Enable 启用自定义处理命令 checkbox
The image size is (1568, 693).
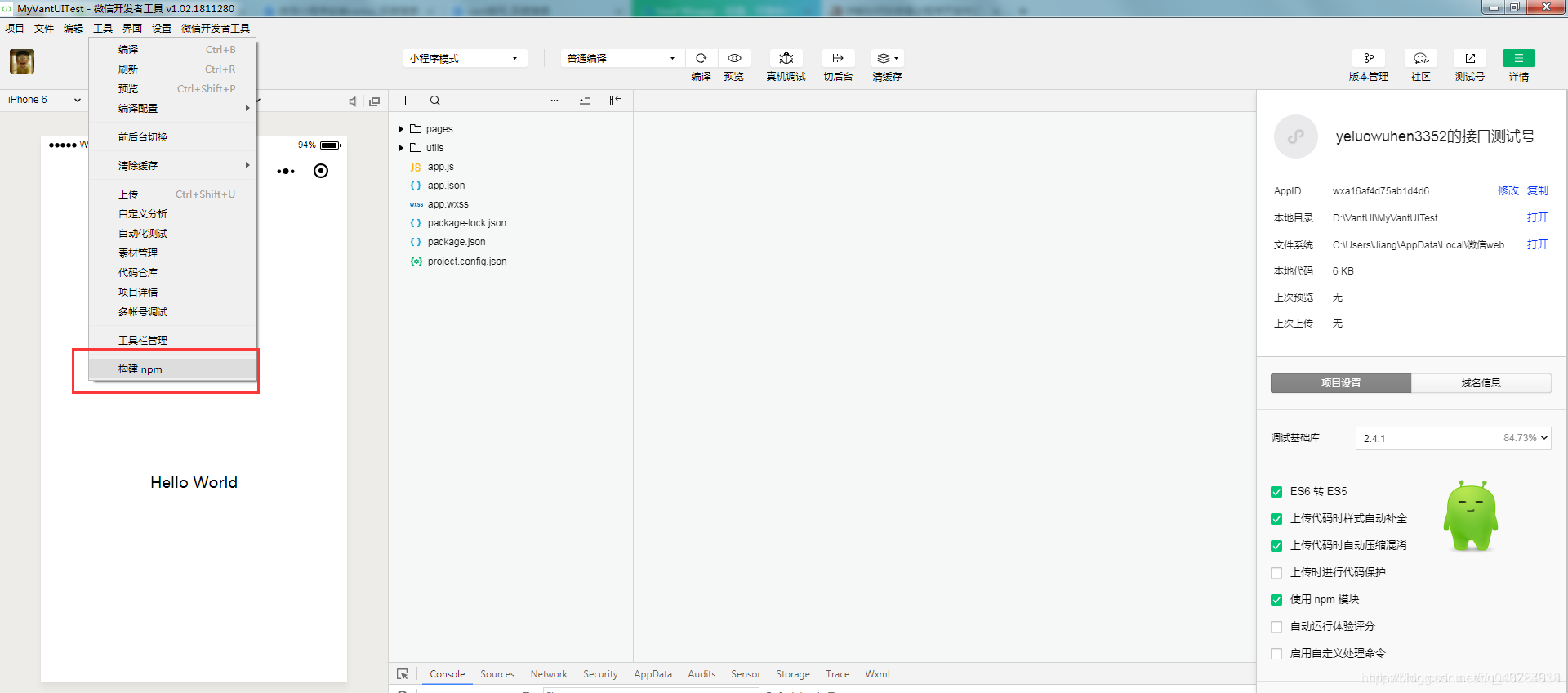click(1276, 654)
